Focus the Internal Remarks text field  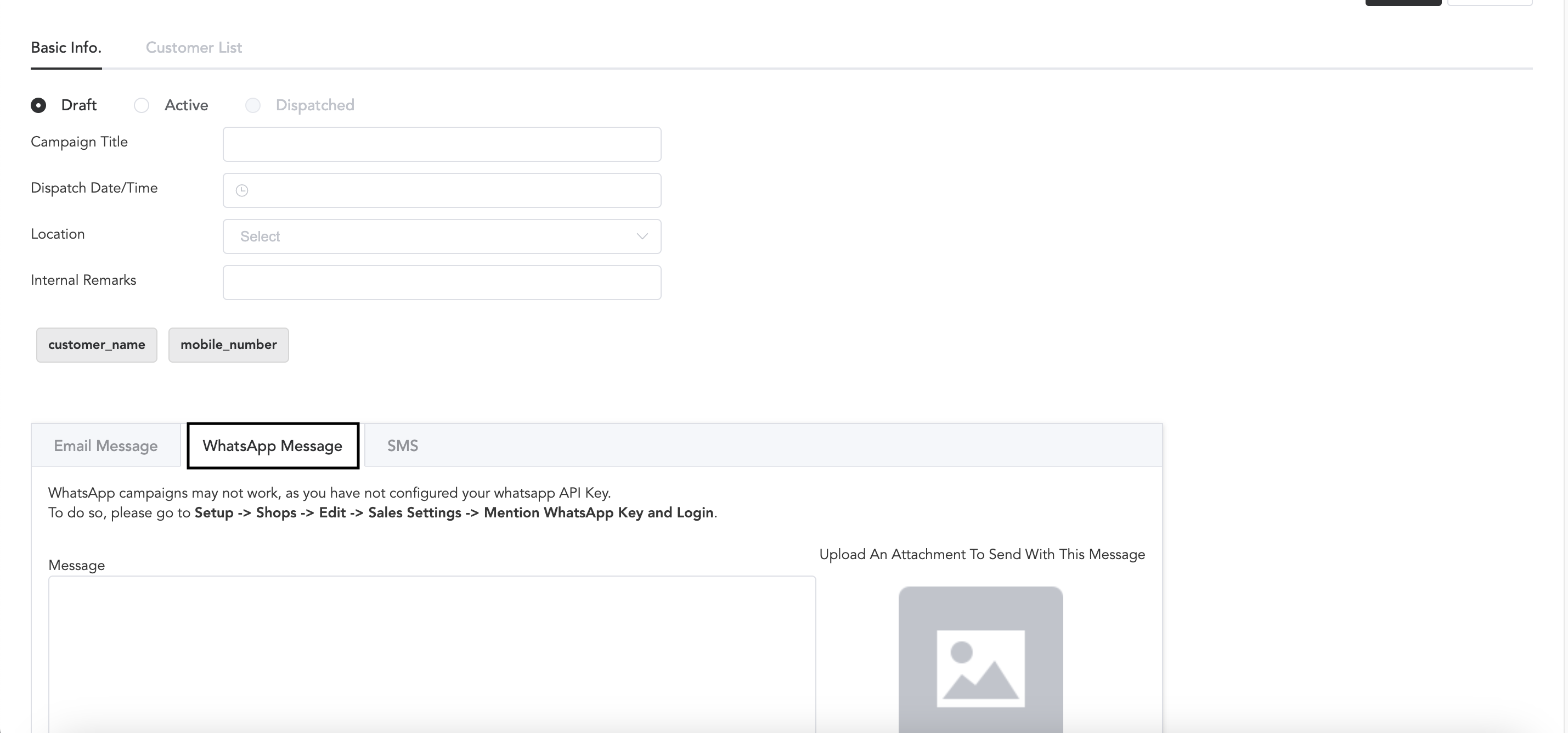coord(441,283)
